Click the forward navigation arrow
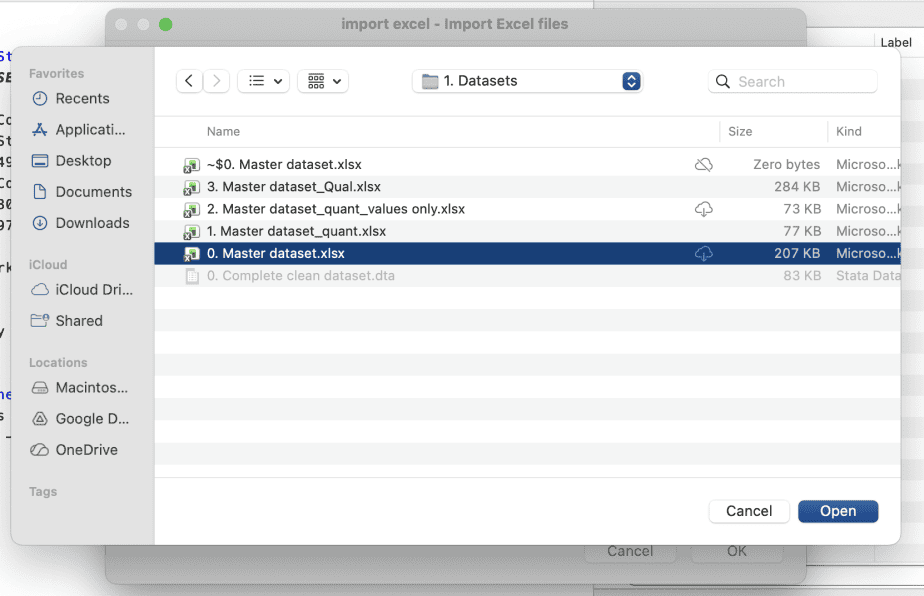924x596 pixels. [x=216, y=82]
